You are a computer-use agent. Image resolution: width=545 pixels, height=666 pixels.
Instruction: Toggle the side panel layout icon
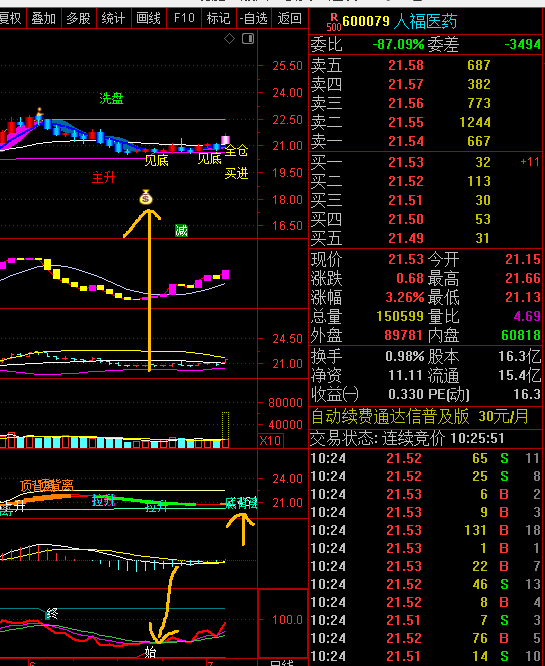pyautogui.click(x=248, y=39)
